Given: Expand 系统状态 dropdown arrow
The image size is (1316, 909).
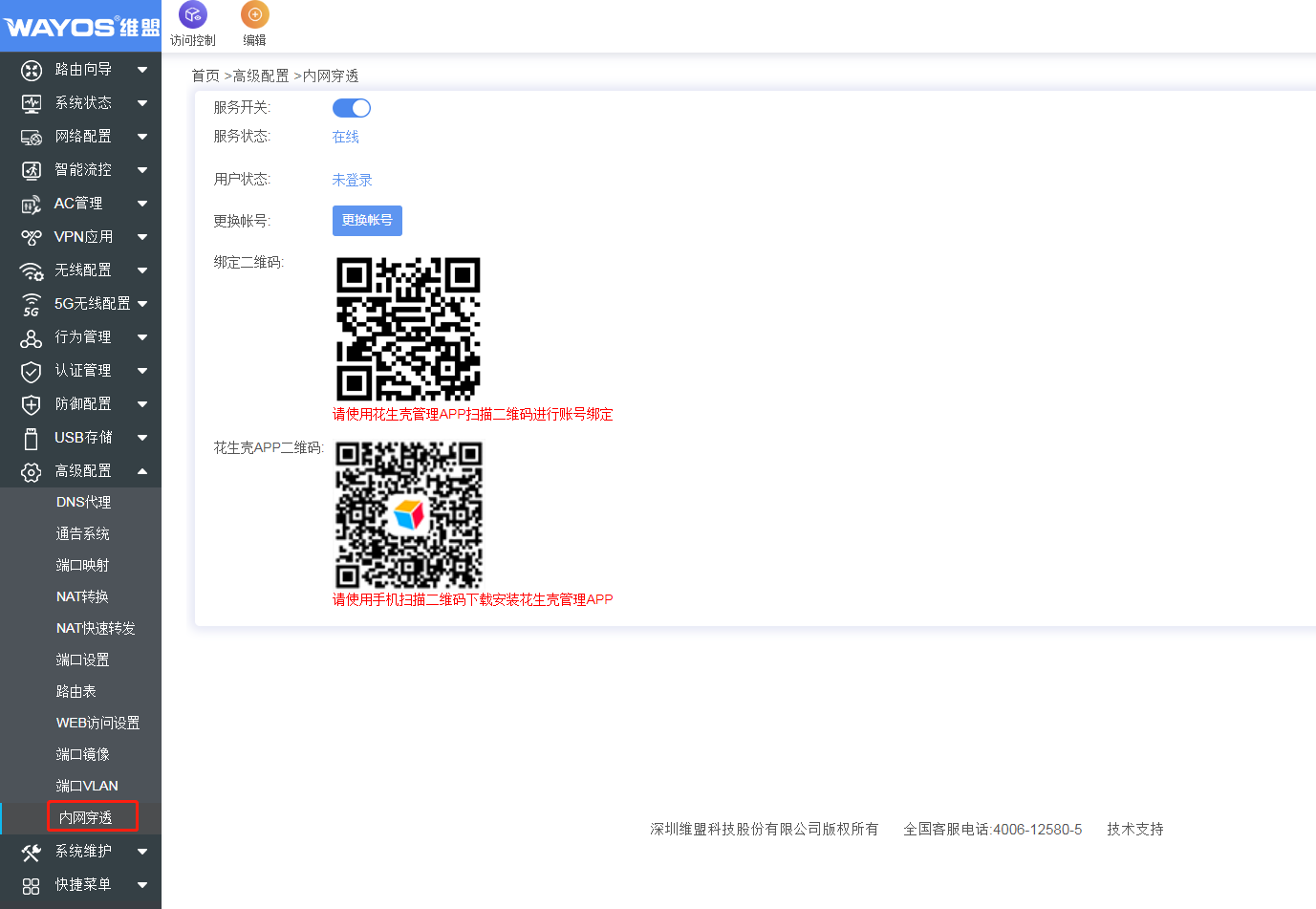Looking at the screenshot, I should pos(142,103).
